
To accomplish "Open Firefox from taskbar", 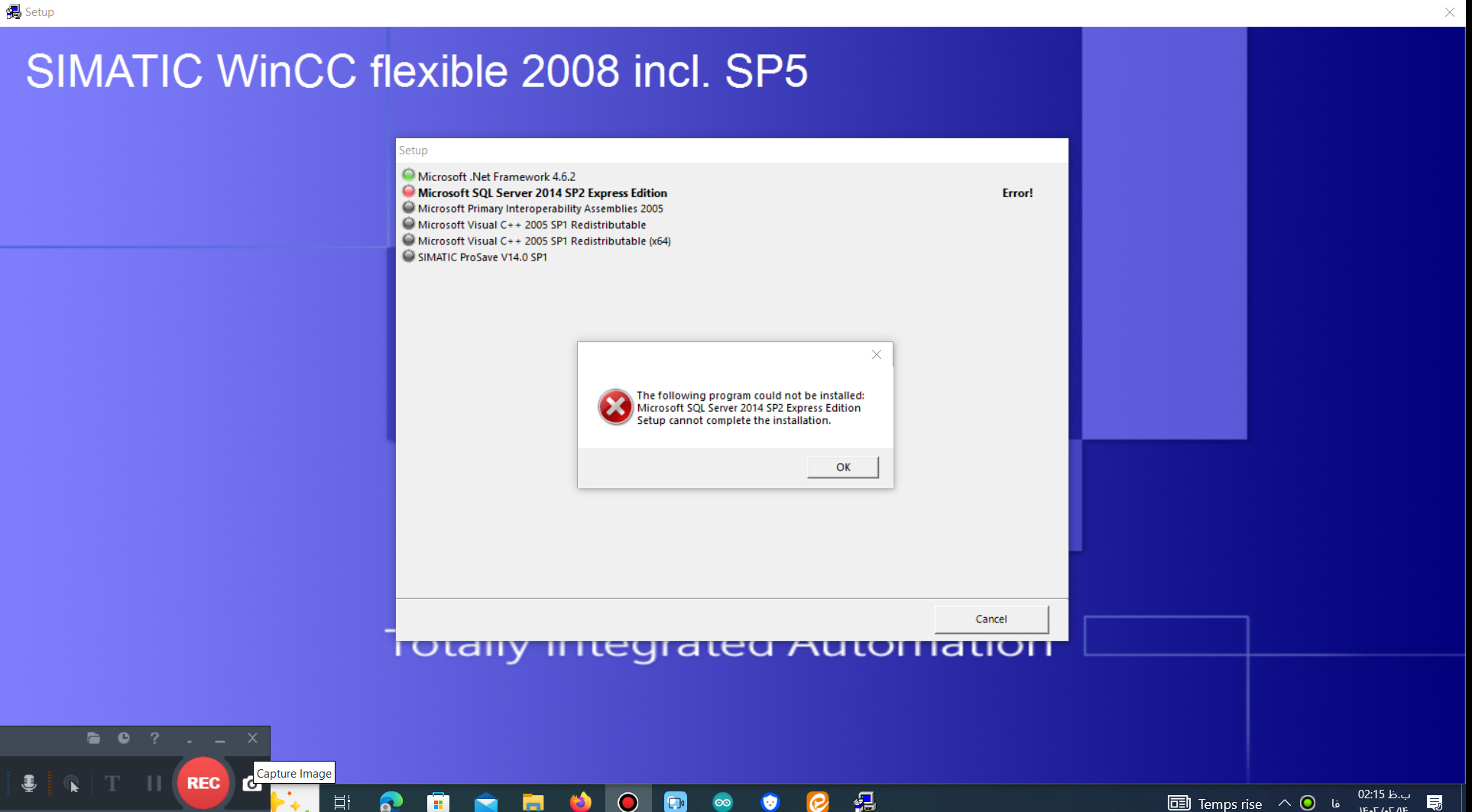I will (581, 802).
